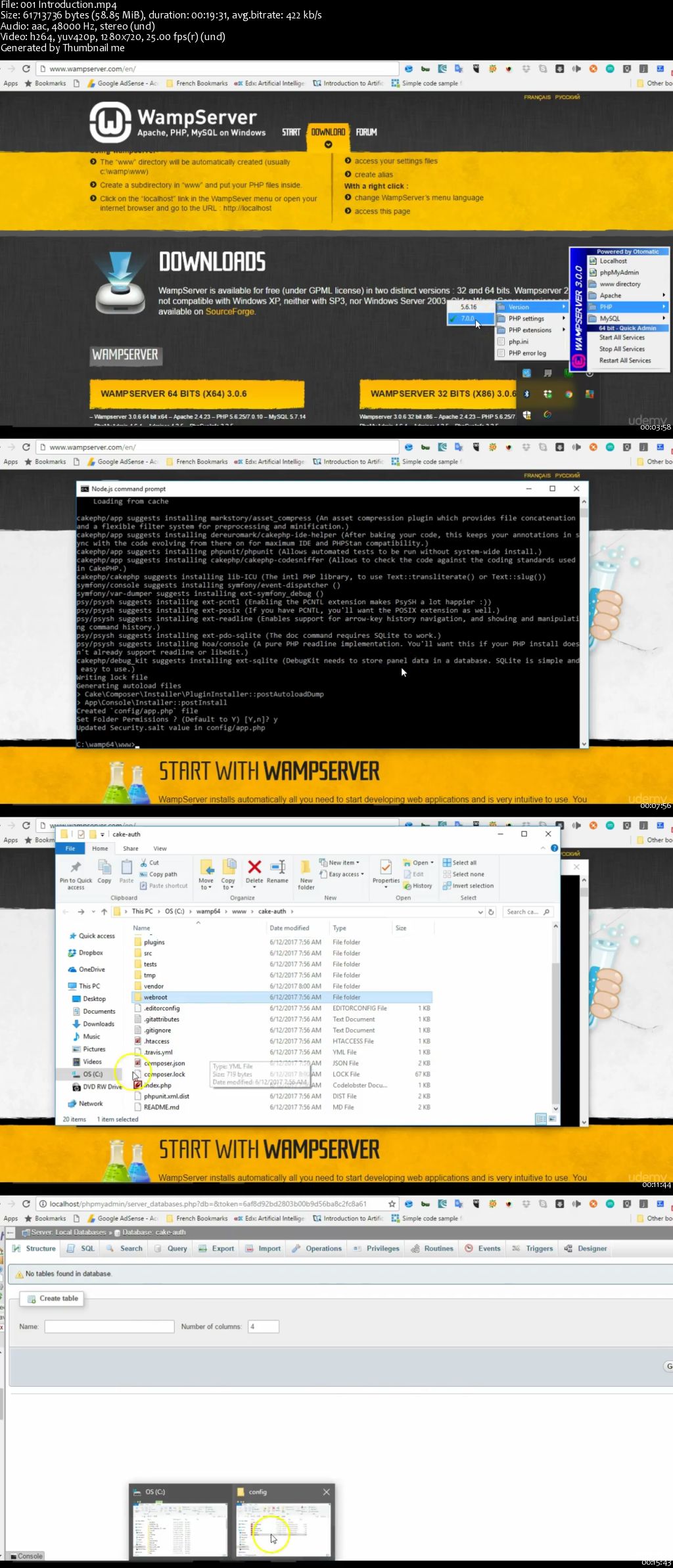Expand the MySQL submenu in WampServer menu

click(628, 319)
